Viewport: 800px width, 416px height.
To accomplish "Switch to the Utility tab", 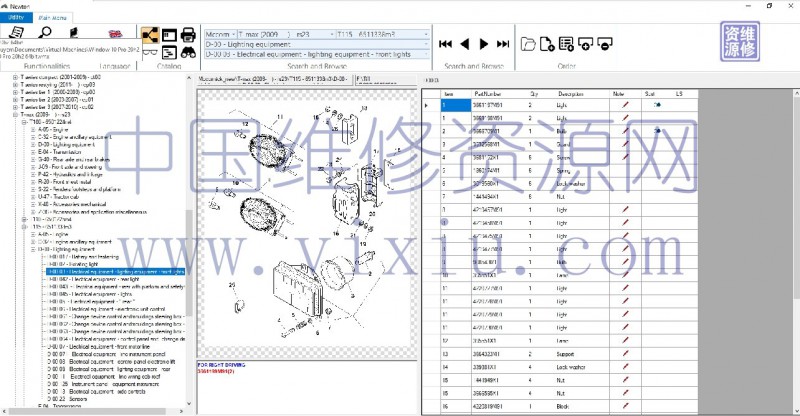I will coord(16,17).
